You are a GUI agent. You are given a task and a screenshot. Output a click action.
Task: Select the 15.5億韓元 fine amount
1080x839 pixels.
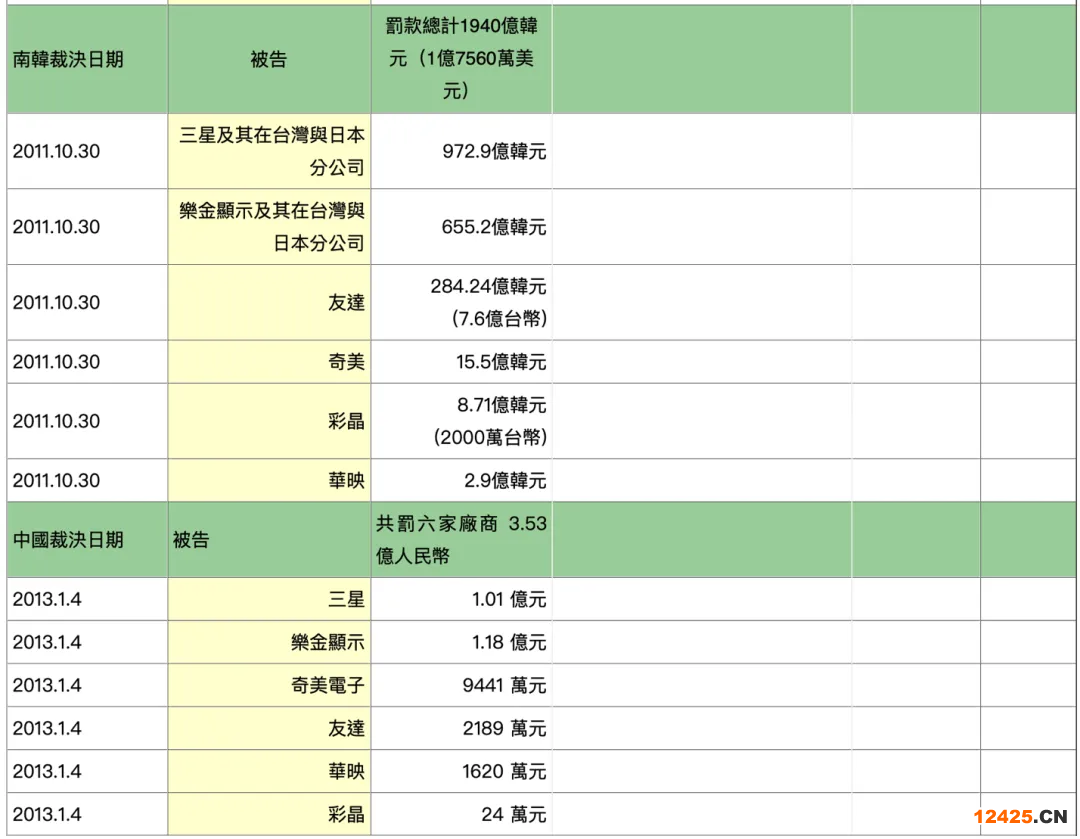coord(501,362)
